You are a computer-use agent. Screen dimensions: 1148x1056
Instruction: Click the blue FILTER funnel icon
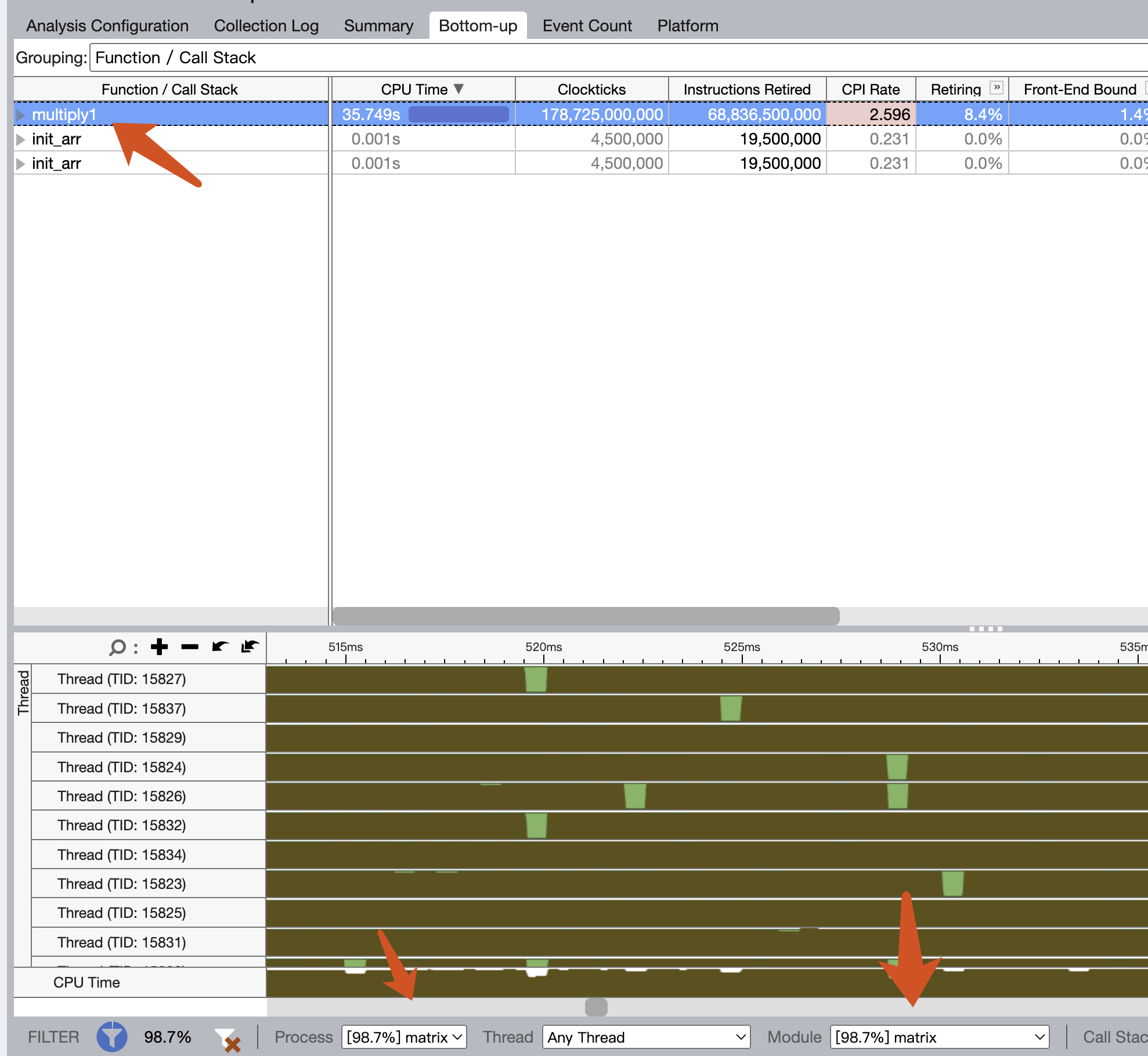click(x=112, y=1037)
